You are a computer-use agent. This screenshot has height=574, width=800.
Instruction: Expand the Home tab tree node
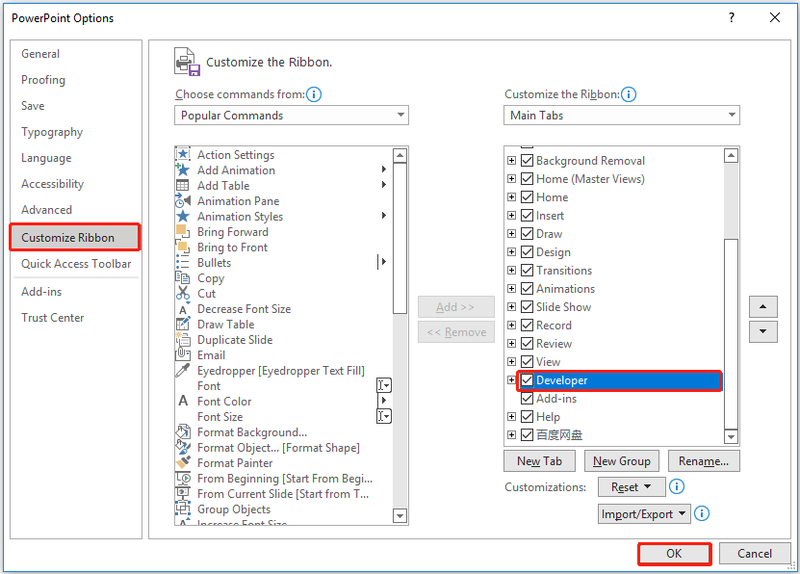[511, 197]
